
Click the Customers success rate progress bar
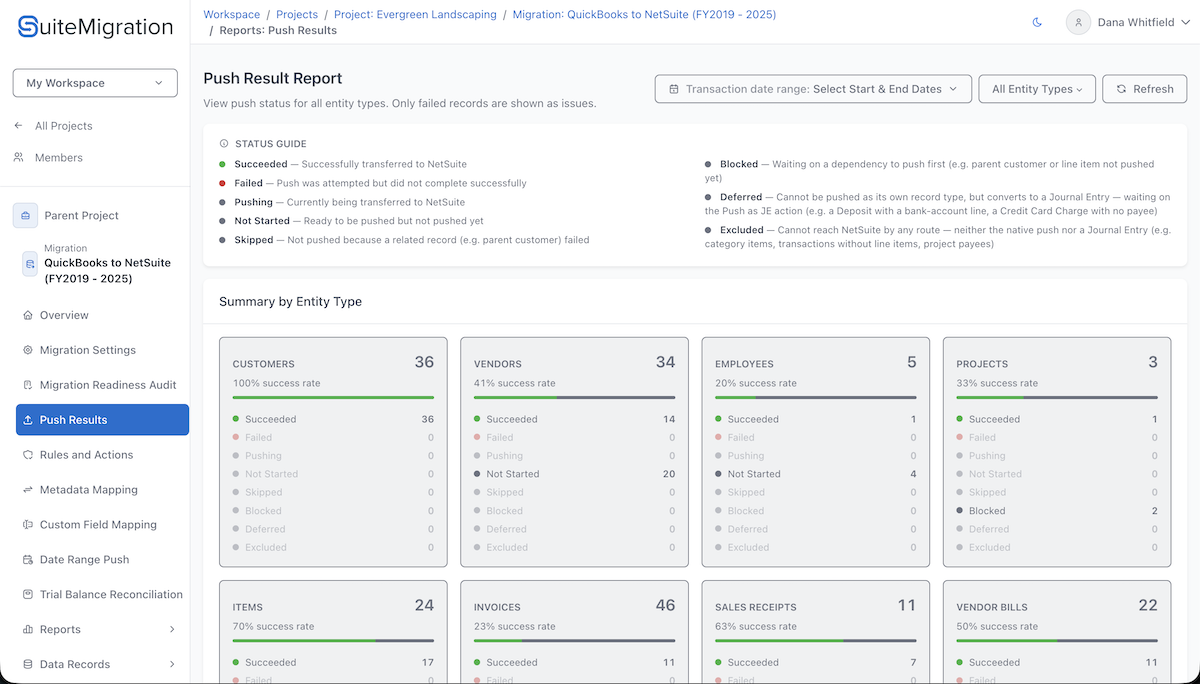pyautogui.click(x=333, y=398)
